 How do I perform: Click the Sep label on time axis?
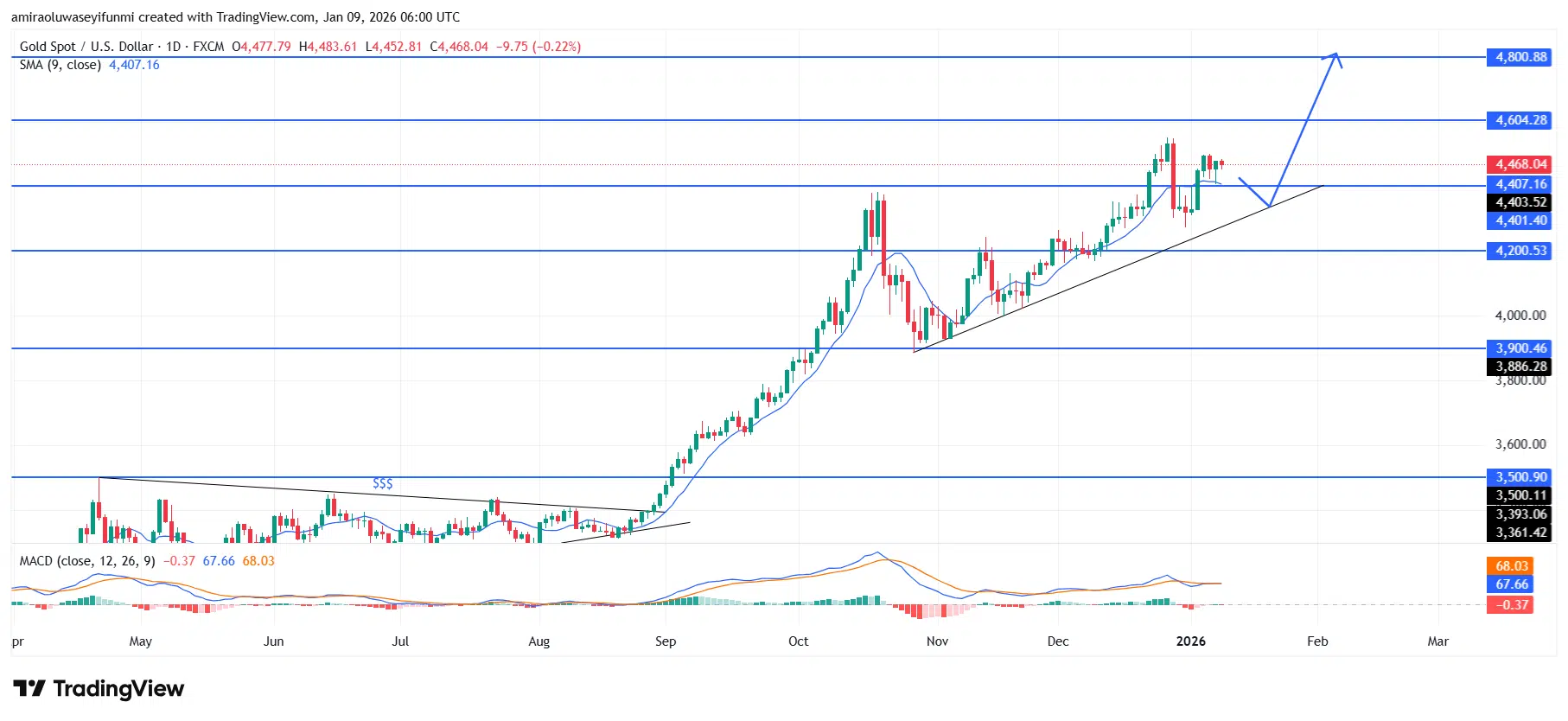[x=666, y=641]
